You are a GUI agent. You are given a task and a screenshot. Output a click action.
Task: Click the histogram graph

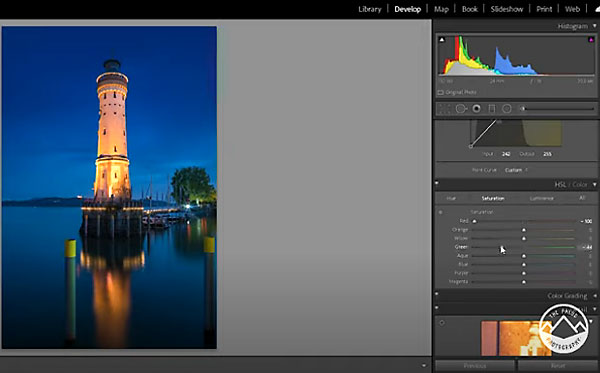516,55
